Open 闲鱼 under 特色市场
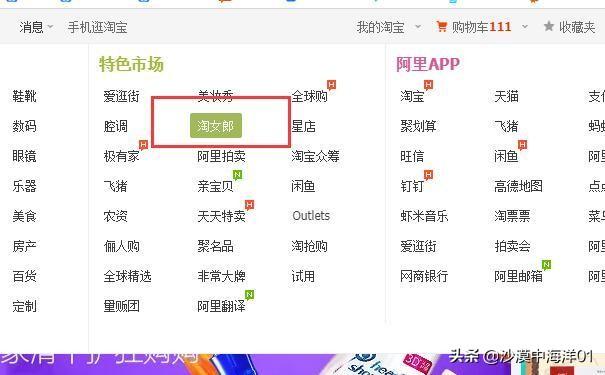Image resolution: width=605 pixels, height=375 pixels. point(303,186)
